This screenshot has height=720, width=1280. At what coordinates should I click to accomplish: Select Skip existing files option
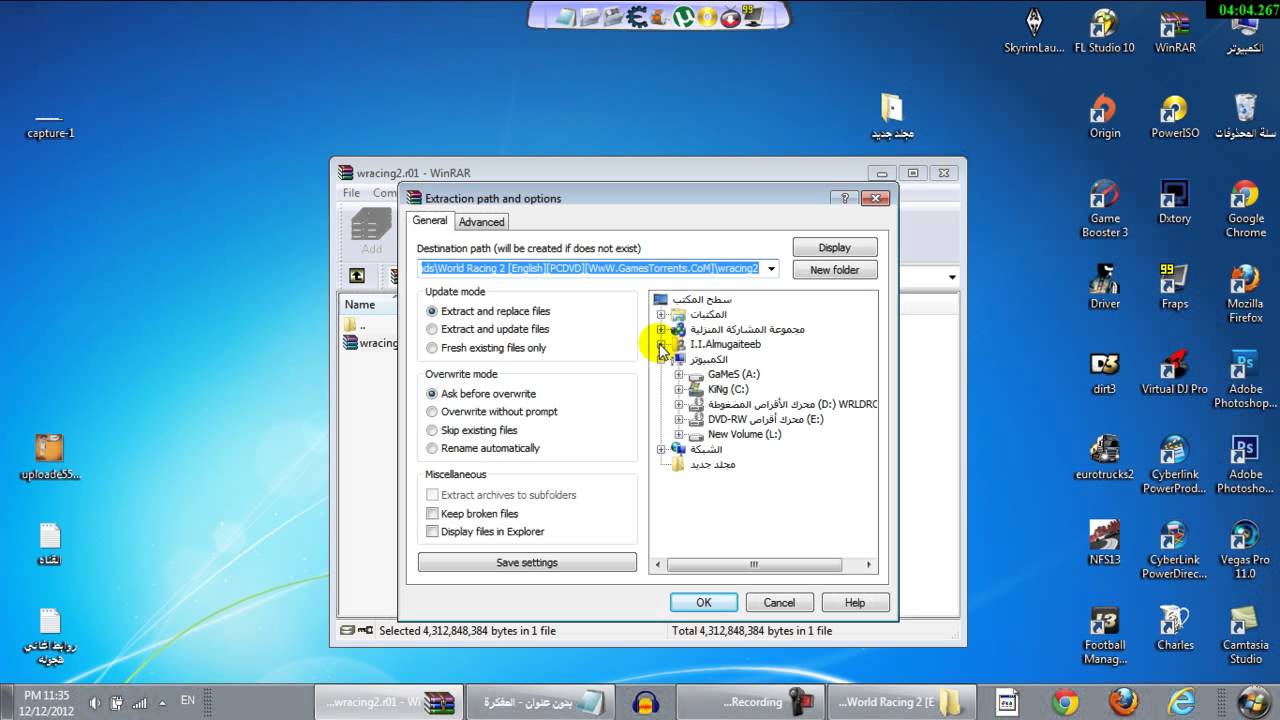[x=472, y=430]
